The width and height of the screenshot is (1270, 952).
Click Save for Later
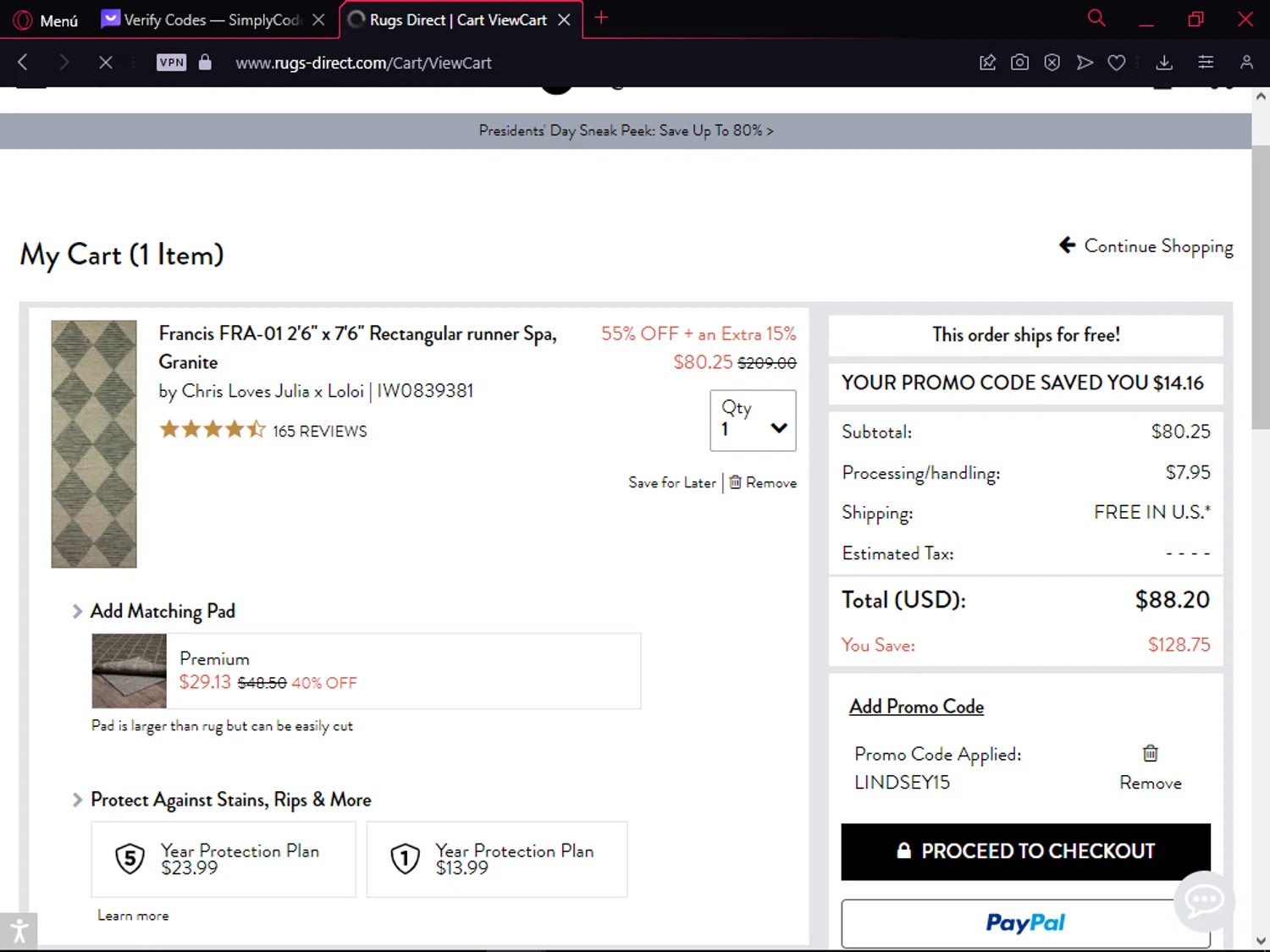pyautogui.click(x=672, y=482)
